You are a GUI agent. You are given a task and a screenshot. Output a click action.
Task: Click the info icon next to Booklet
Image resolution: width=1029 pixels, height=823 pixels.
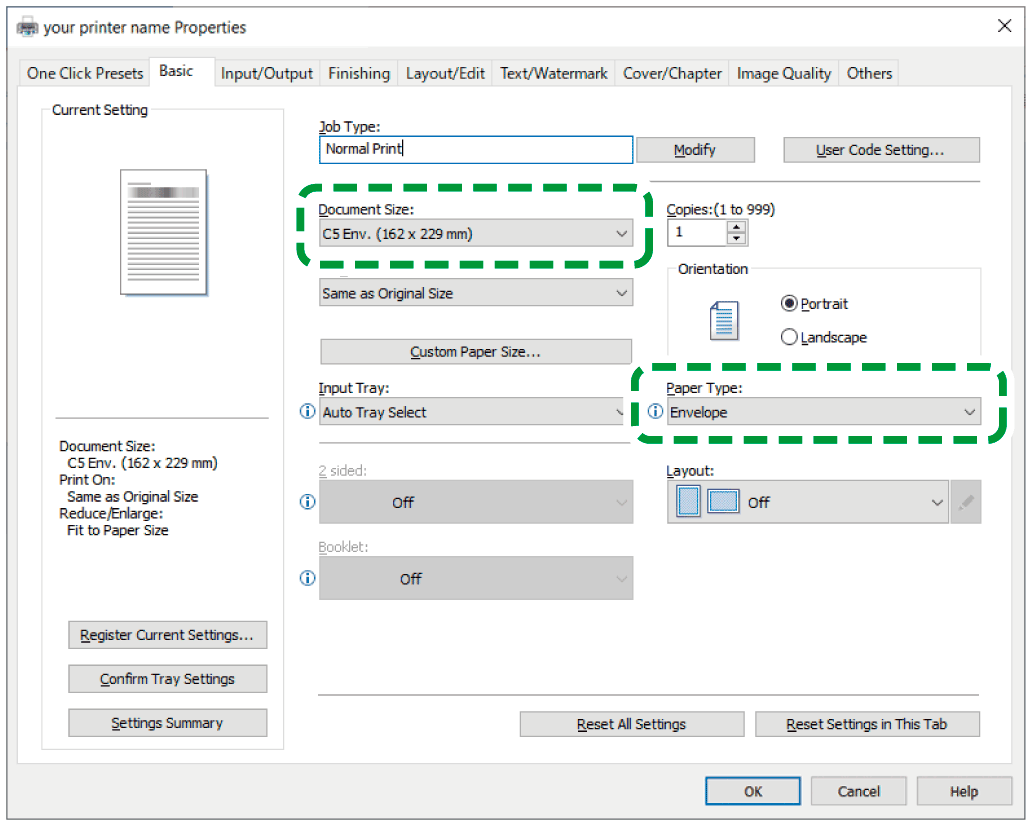[x=308, y=578]
